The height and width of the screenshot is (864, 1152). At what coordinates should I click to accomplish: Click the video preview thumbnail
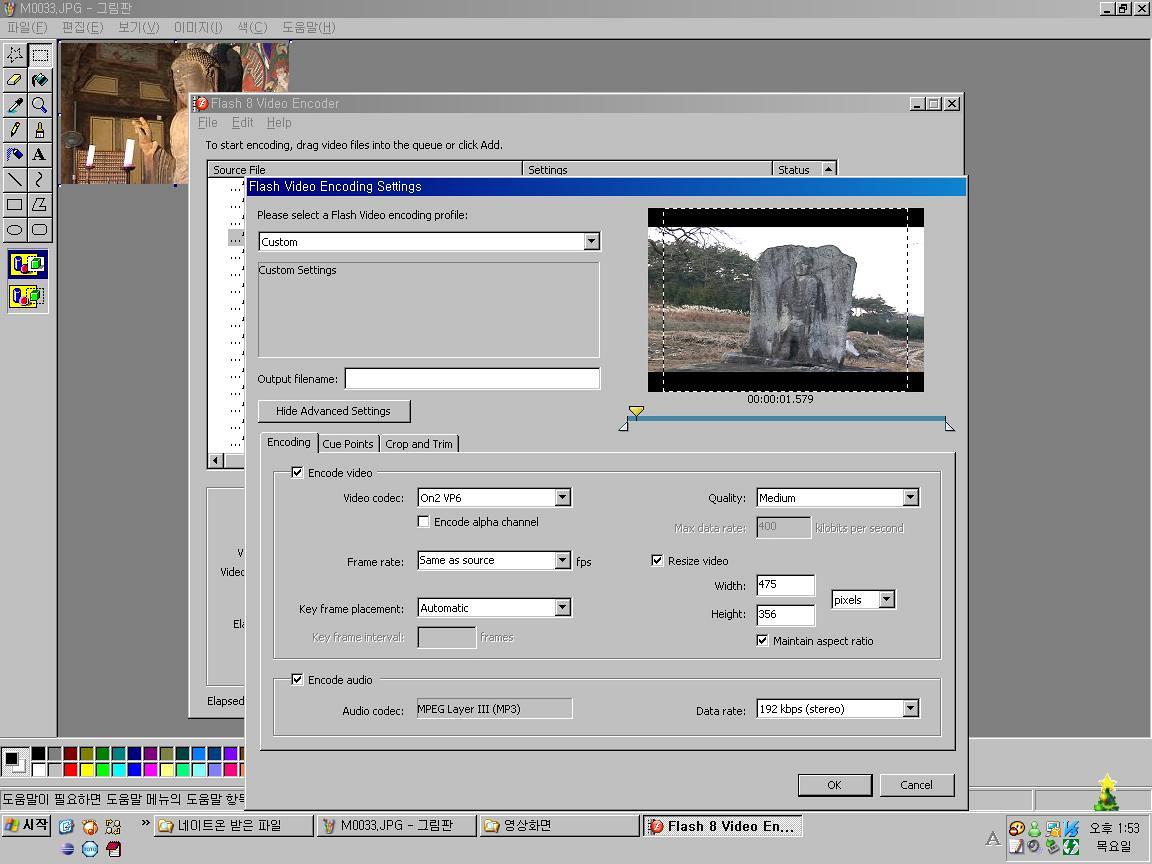[785, 300]
